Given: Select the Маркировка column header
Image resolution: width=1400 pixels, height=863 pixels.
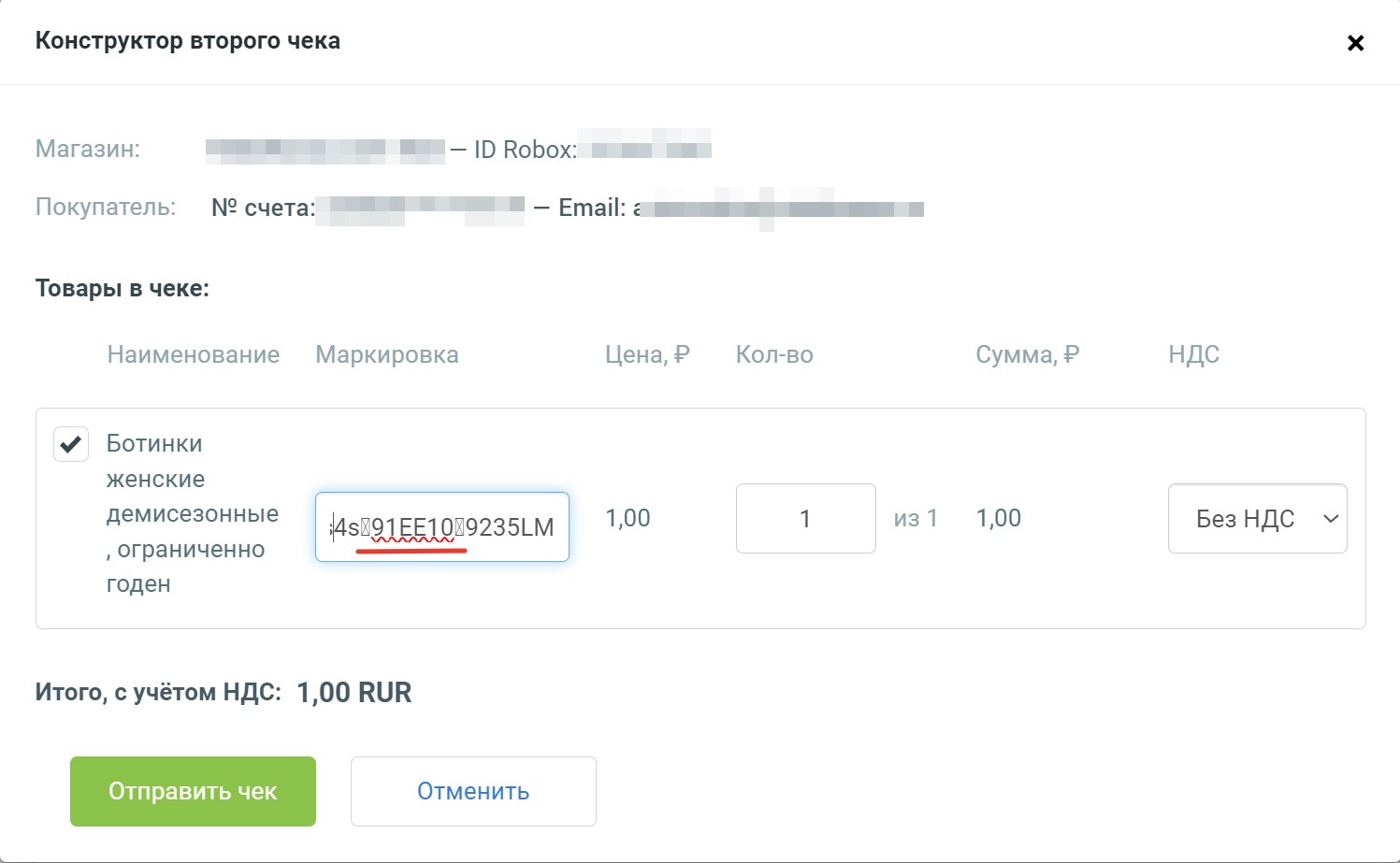Looking at the screenshot, I should pyautogui.click(x=387, y=355).
